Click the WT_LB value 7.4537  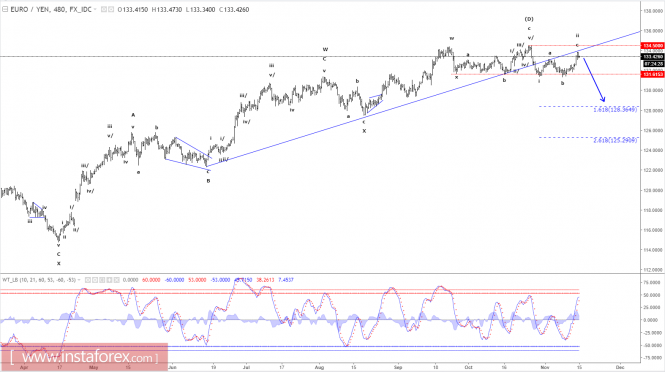[285, 280]
